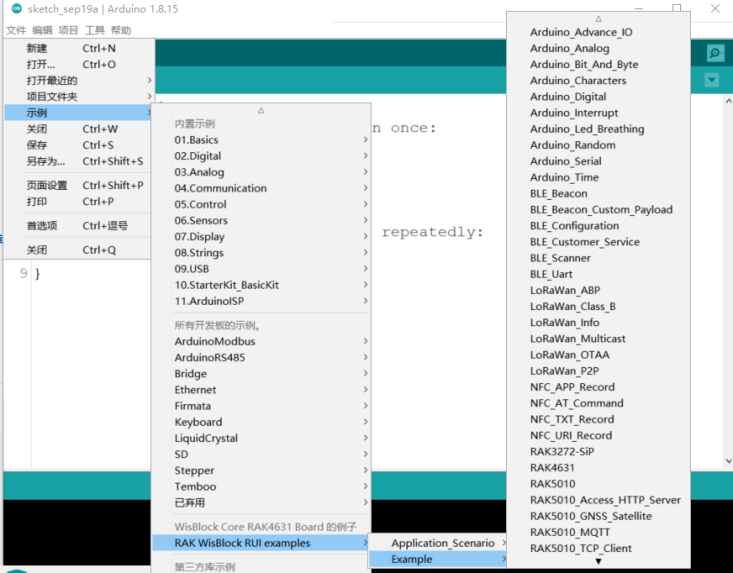This screenshot has width=733, height=573.
Task: Open BLE_Scanner example
Action: pyautogui.click(x=598, y=258)
